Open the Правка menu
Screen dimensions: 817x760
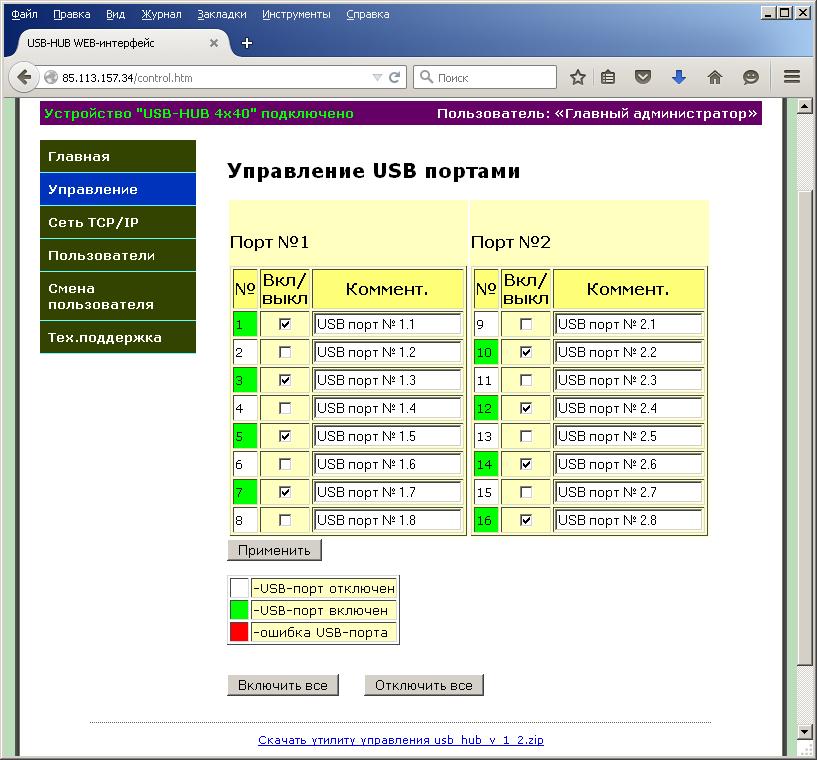72,14
